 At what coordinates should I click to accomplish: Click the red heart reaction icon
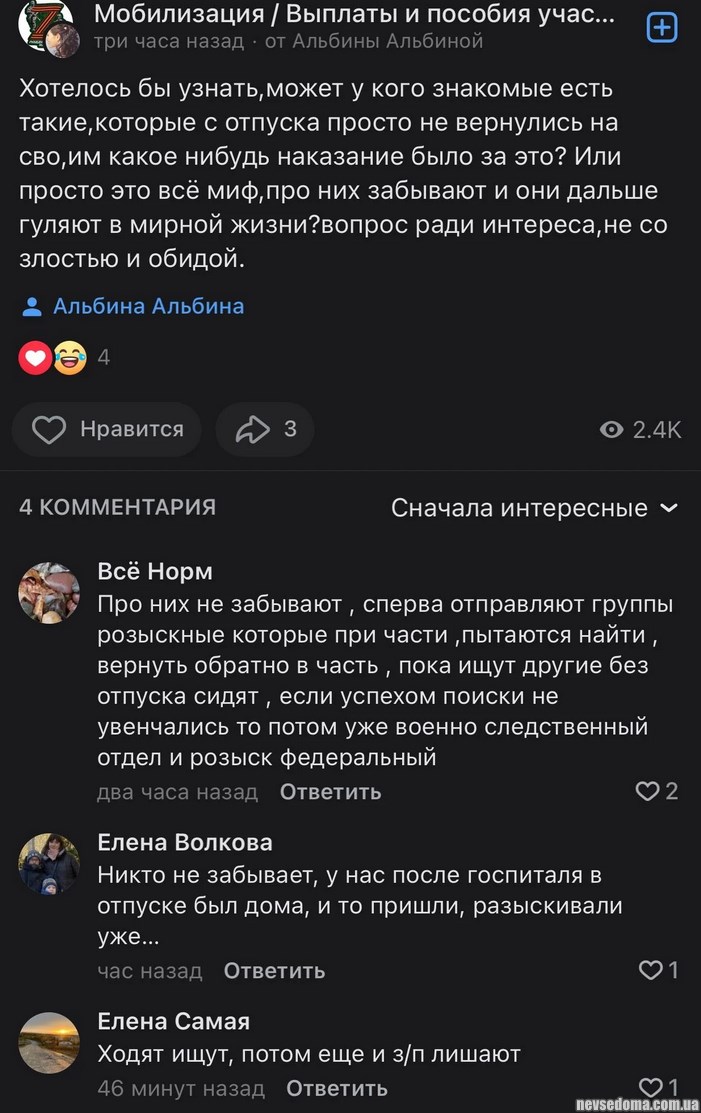point(35,357)
